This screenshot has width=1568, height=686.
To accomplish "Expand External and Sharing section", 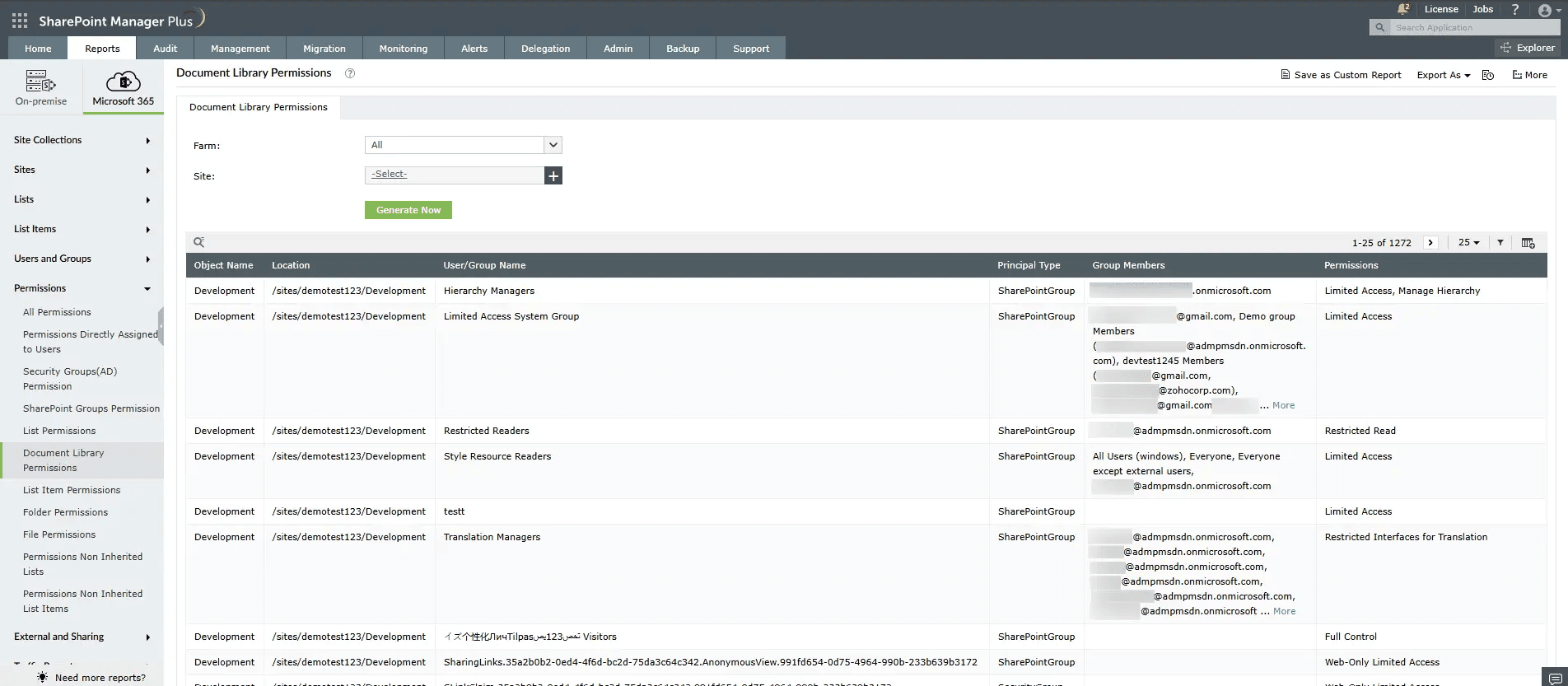I will pos(82,637).
